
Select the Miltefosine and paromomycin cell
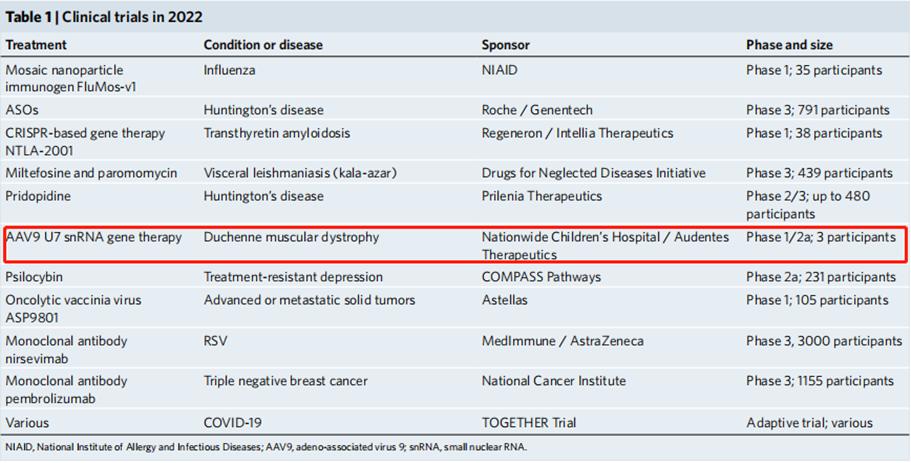pos(91,173)
